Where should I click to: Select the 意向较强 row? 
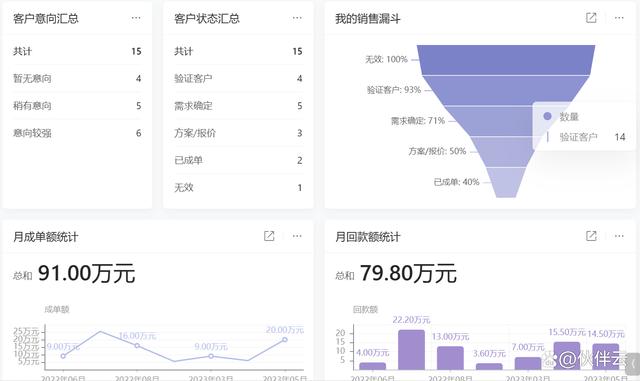pyautogui.click(x=77, y=133)
